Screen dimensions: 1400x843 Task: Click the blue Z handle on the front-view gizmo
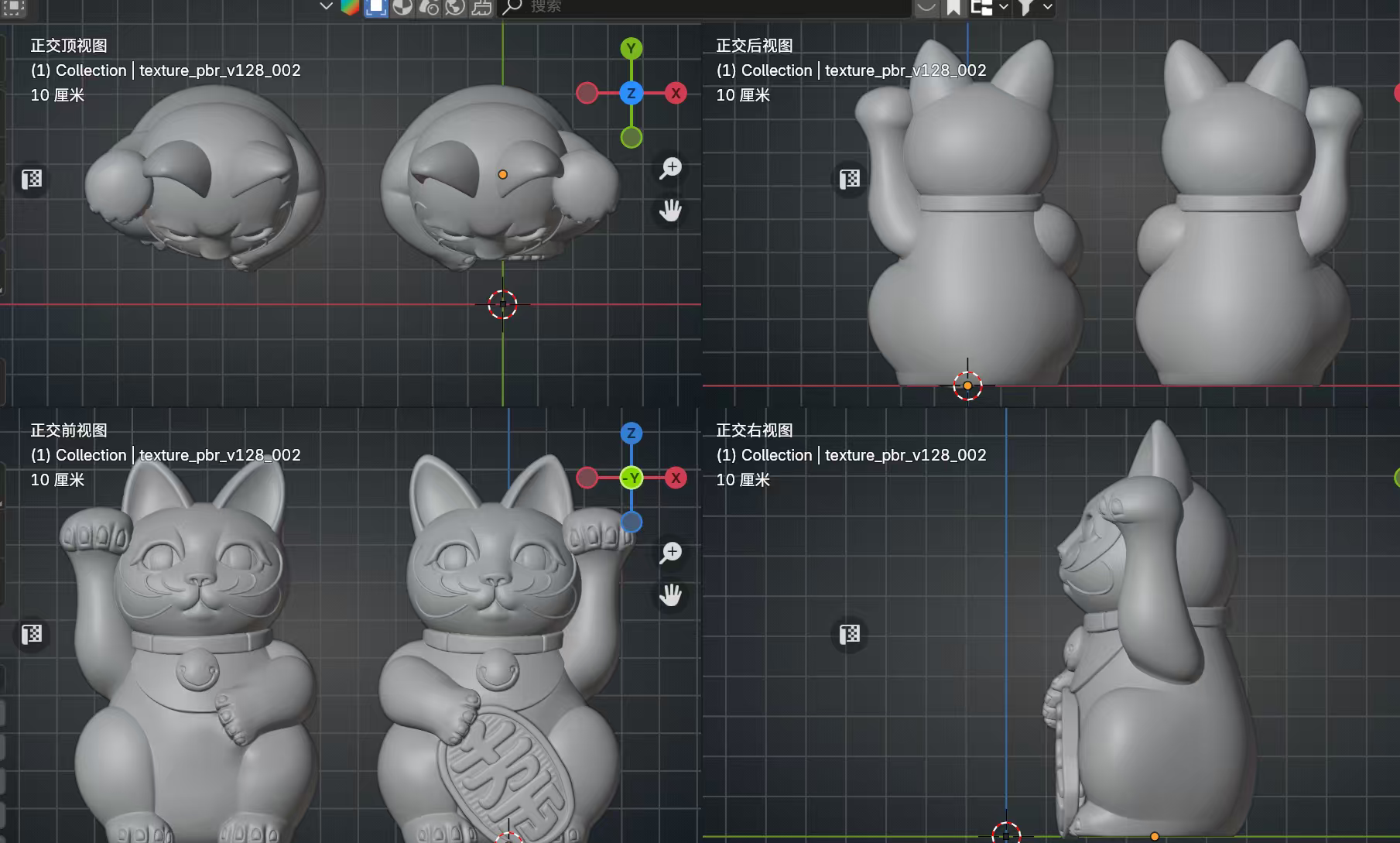click(x=632, y=434)
